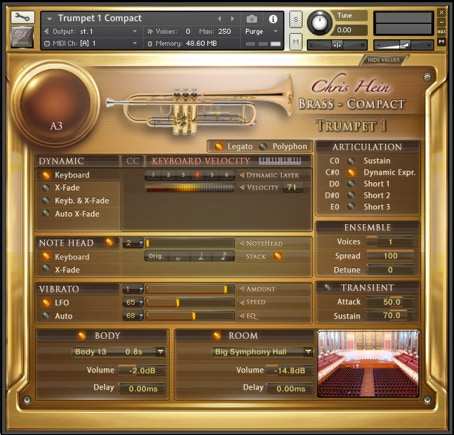This screenshot has height=435, width=454.
Task: Click the Dynamic Layer selector strip
Action: tap(190, 175)
